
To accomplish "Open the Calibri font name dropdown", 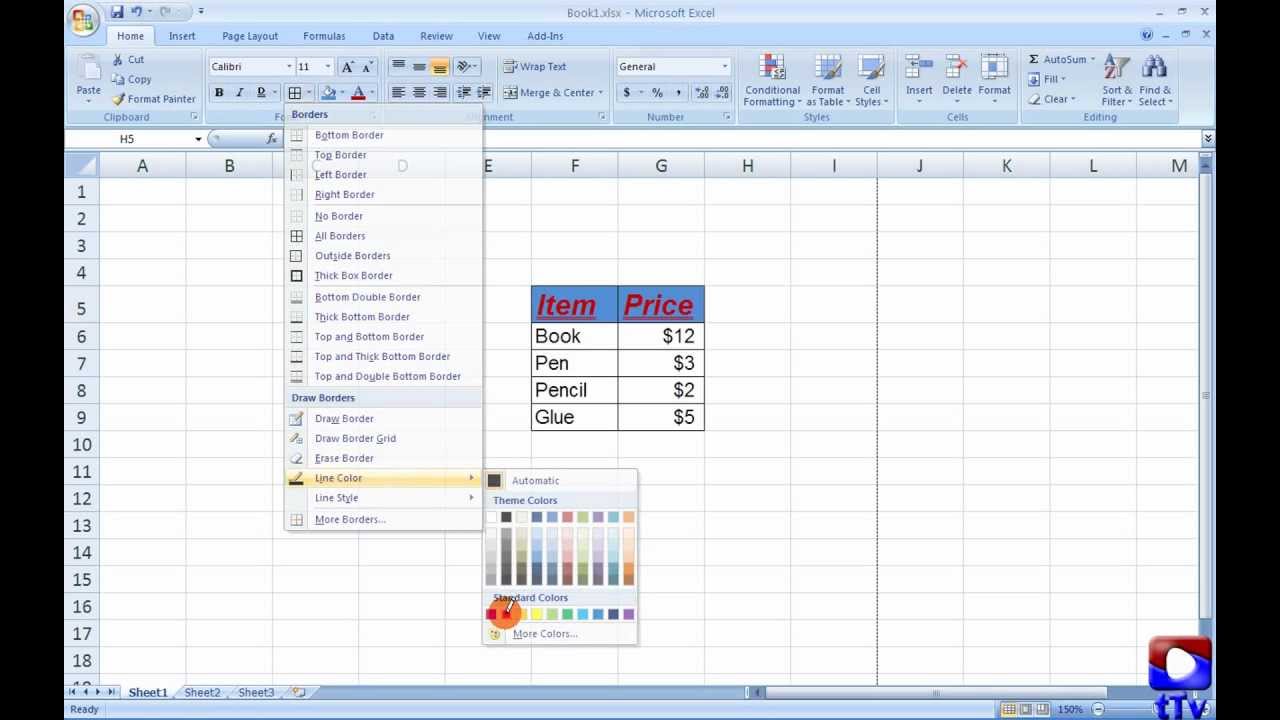I will 289,67.
